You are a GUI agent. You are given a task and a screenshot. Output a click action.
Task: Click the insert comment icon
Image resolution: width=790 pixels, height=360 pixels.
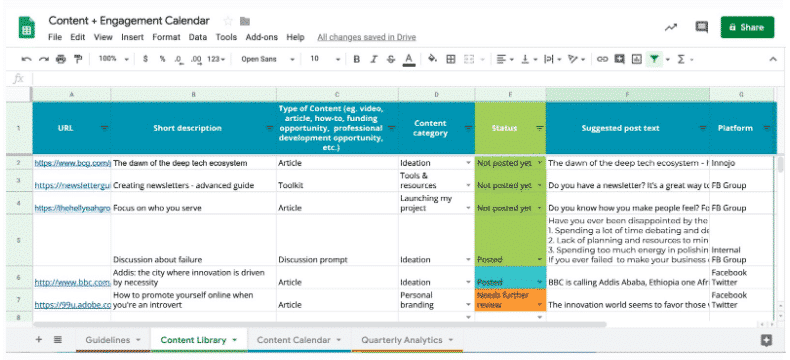[x=619, y=59]
